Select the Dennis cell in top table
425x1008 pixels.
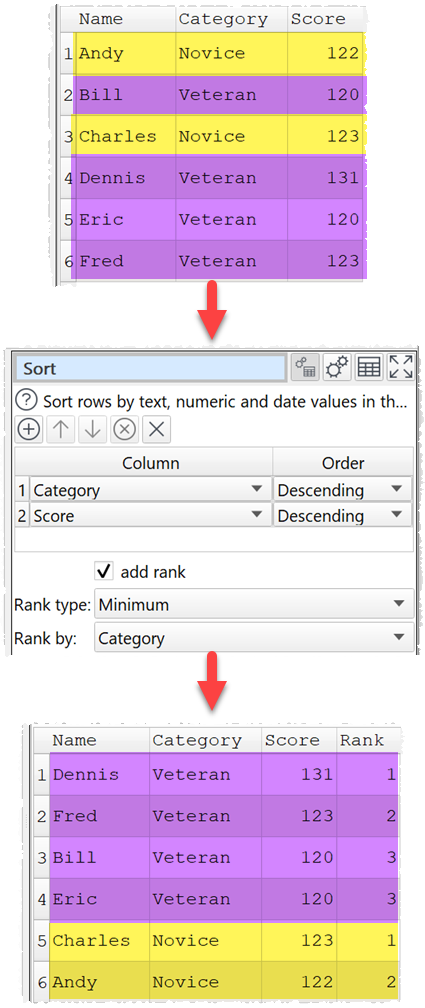pyautogui.click(x=125, y=178)
